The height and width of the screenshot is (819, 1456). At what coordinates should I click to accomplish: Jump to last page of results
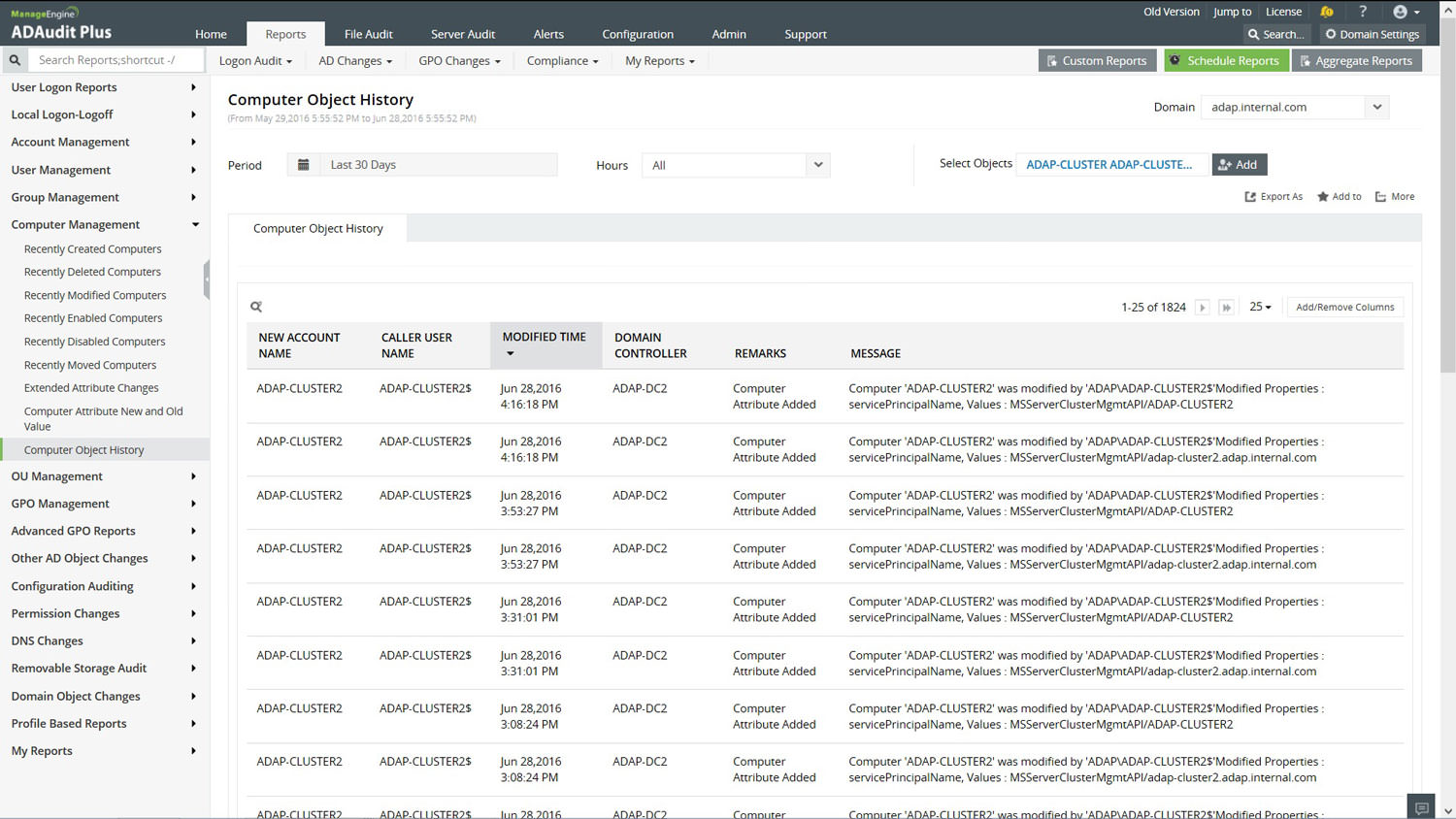[1227, 308]
